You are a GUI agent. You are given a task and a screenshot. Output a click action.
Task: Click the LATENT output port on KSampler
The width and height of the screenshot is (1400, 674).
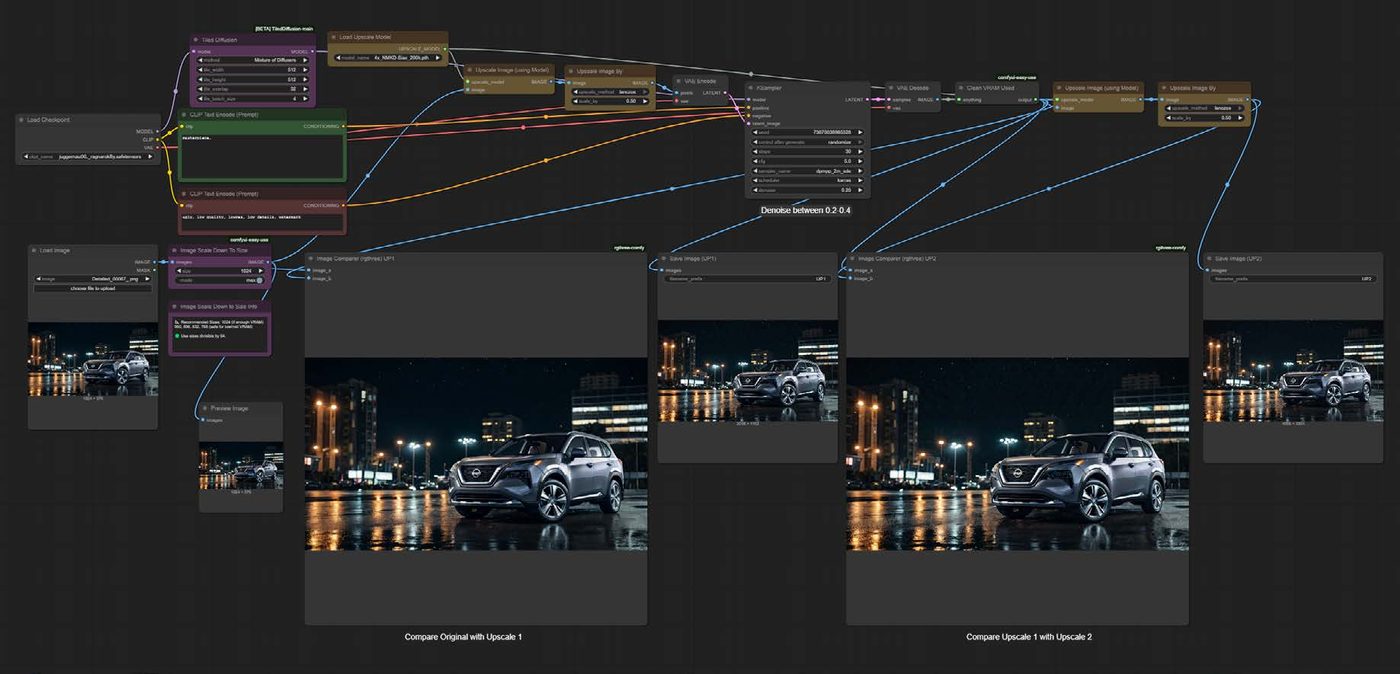(868, 99)
